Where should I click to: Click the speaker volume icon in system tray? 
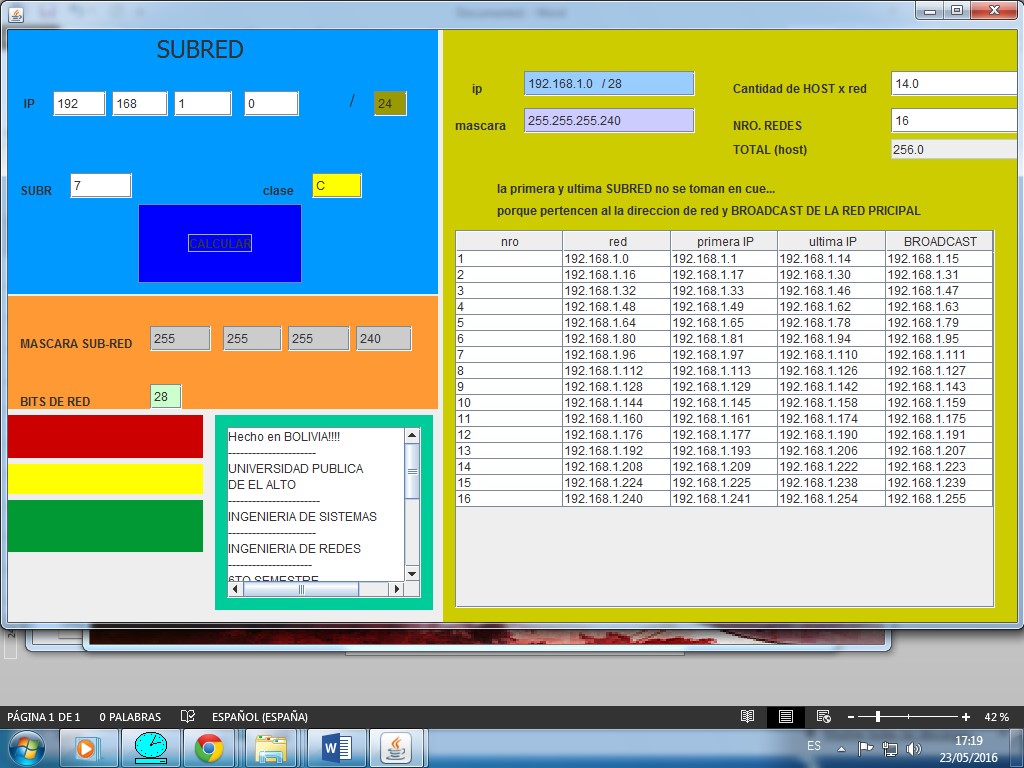(x=916, y=746)
